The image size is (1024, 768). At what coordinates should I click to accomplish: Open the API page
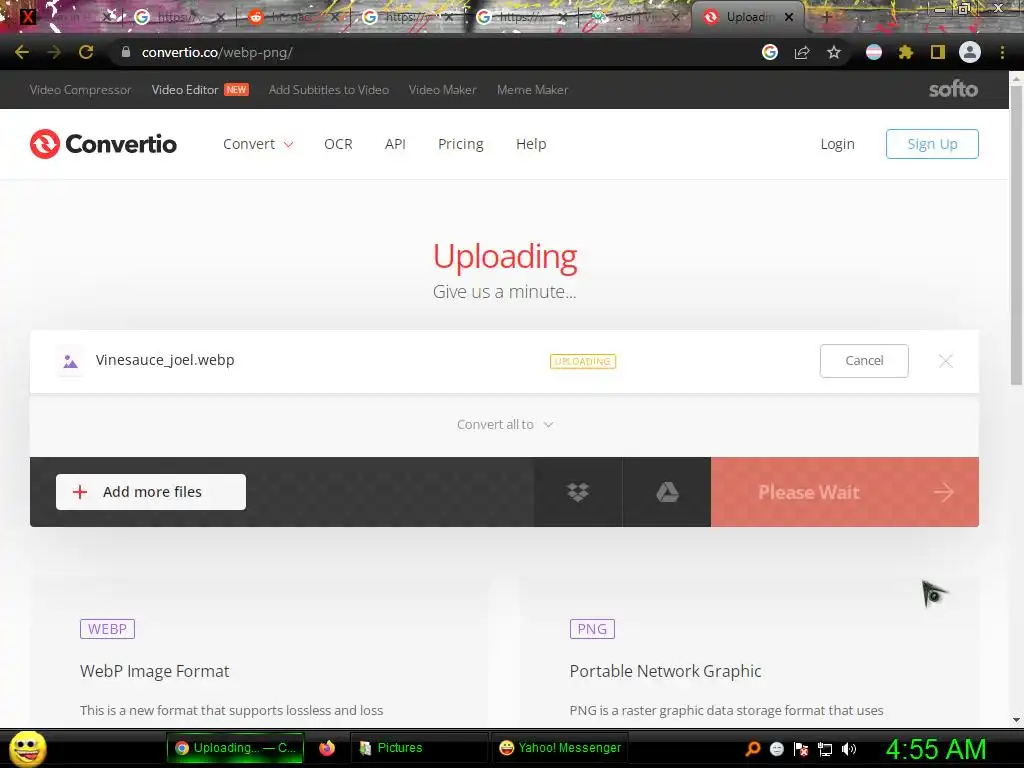click(x=395, y=144)
